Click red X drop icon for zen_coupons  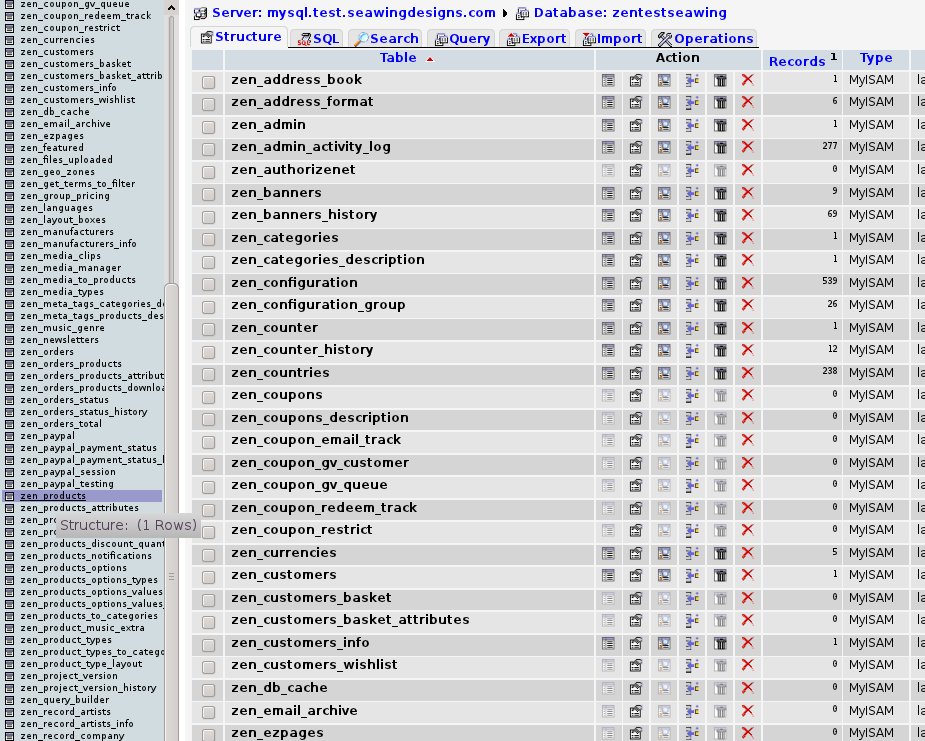747,395
